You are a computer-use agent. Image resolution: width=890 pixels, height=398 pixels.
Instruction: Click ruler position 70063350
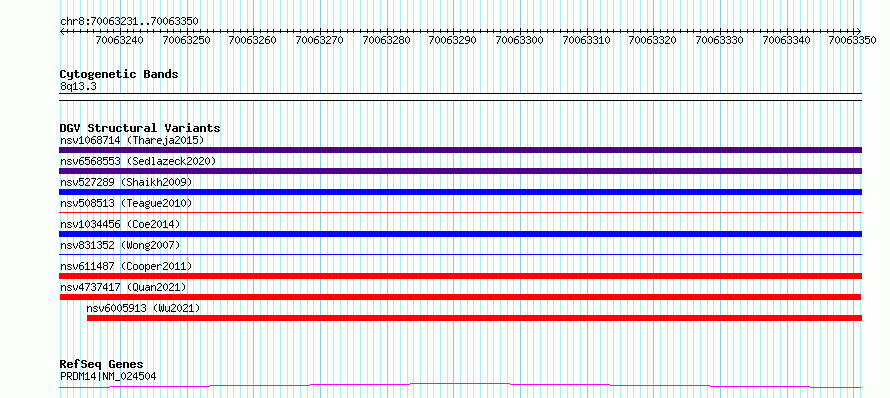pos(852,40)
